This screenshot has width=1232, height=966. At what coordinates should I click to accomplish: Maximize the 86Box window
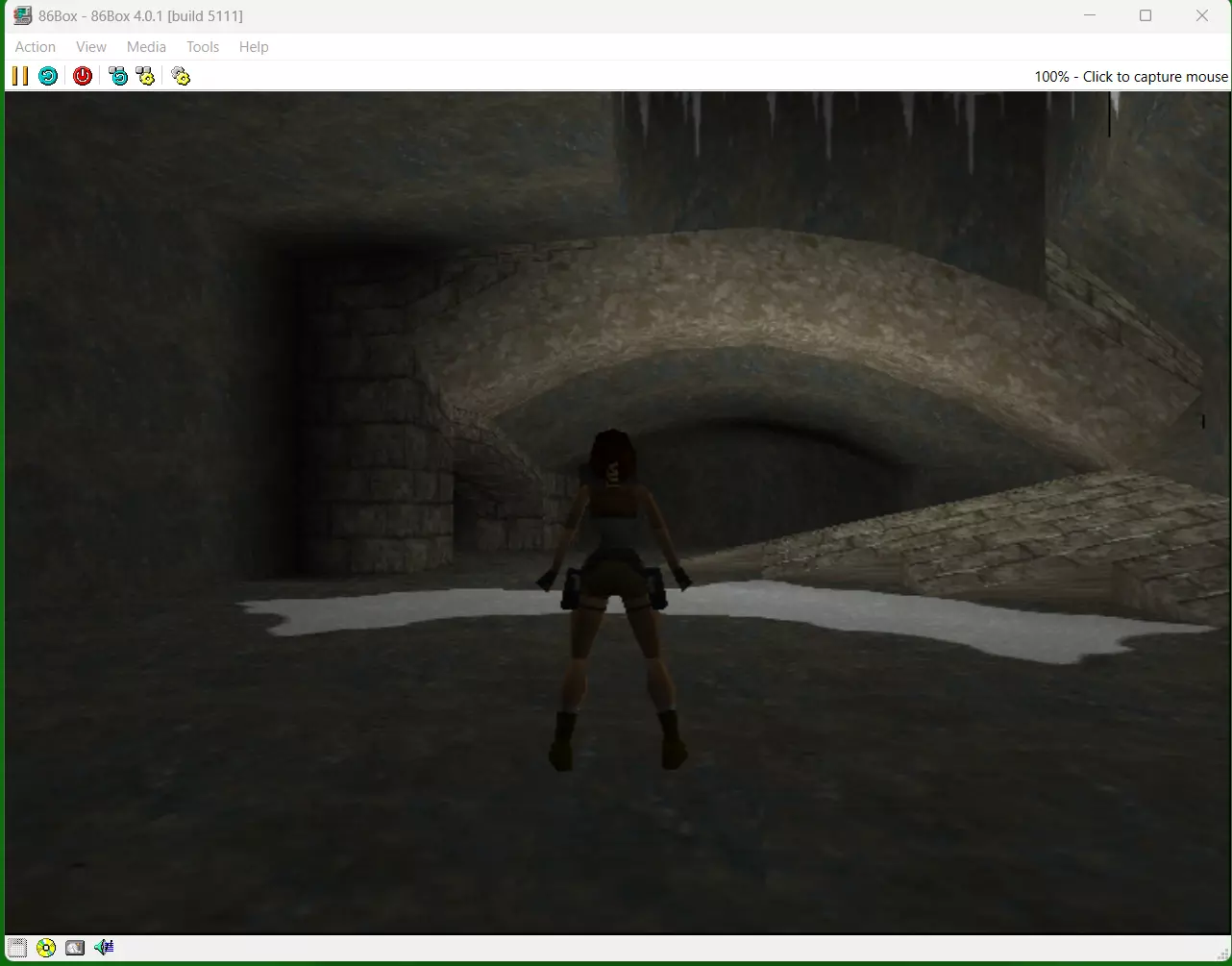coord(1146,15)
